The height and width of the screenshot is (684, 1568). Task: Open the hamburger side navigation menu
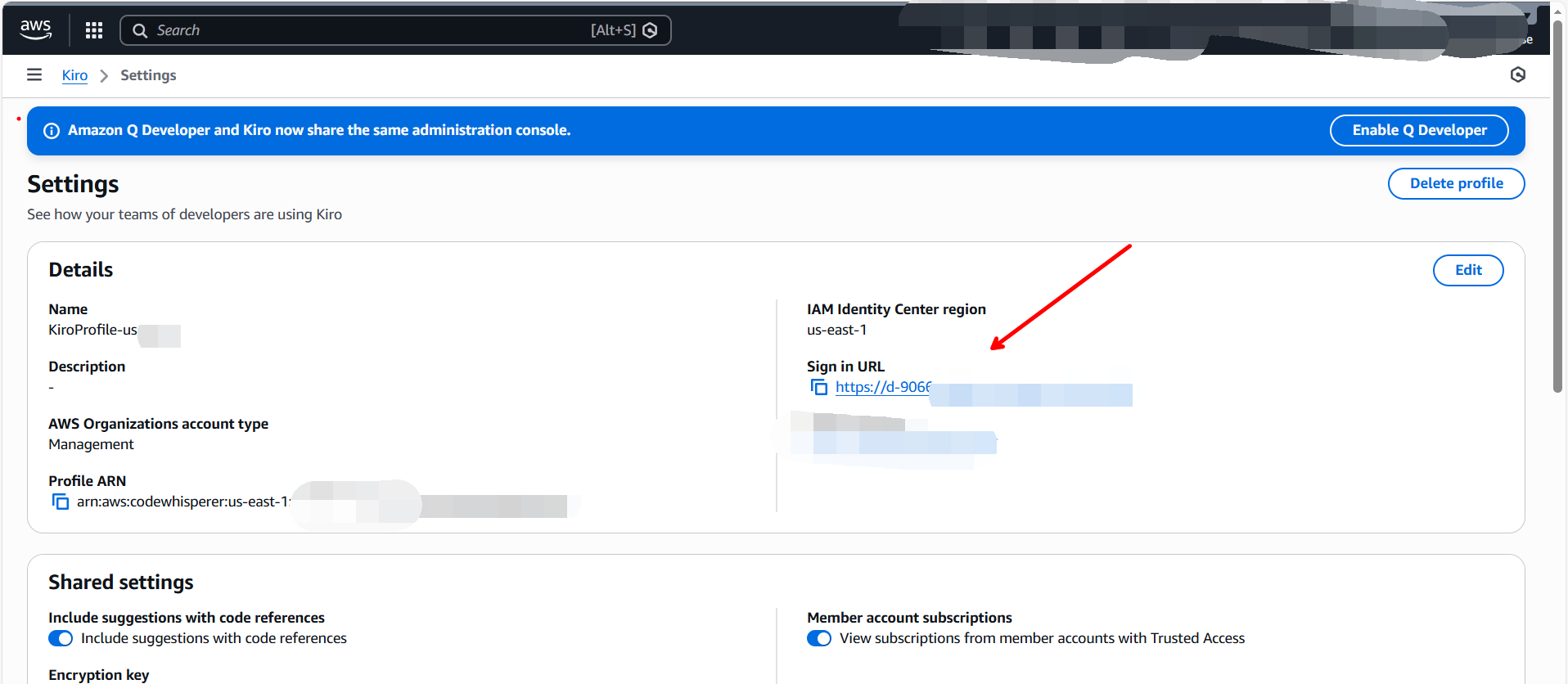(34, 75)
